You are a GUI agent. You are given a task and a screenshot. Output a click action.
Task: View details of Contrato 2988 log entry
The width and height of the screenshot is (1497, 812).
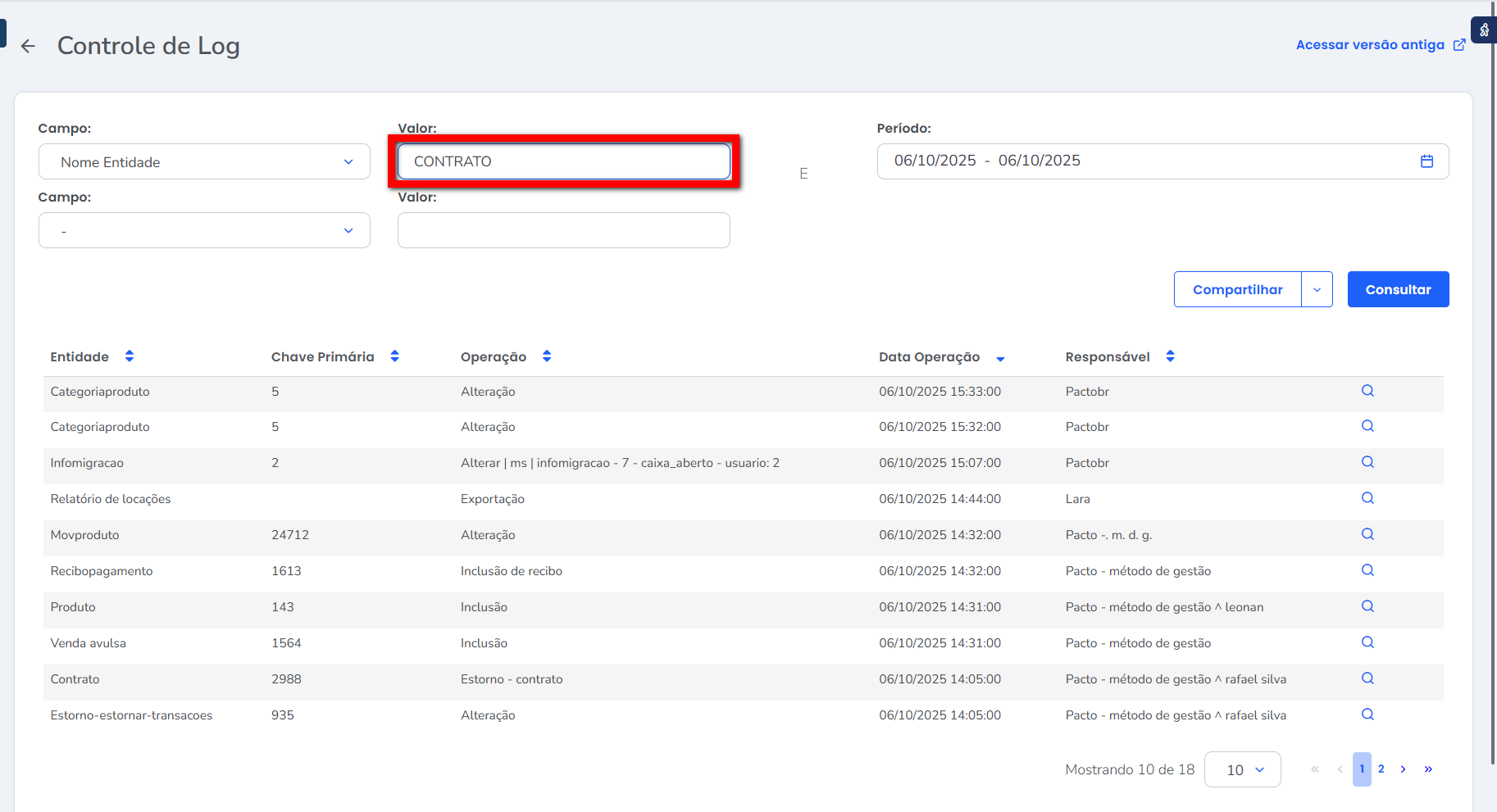tap(1367, 678)
